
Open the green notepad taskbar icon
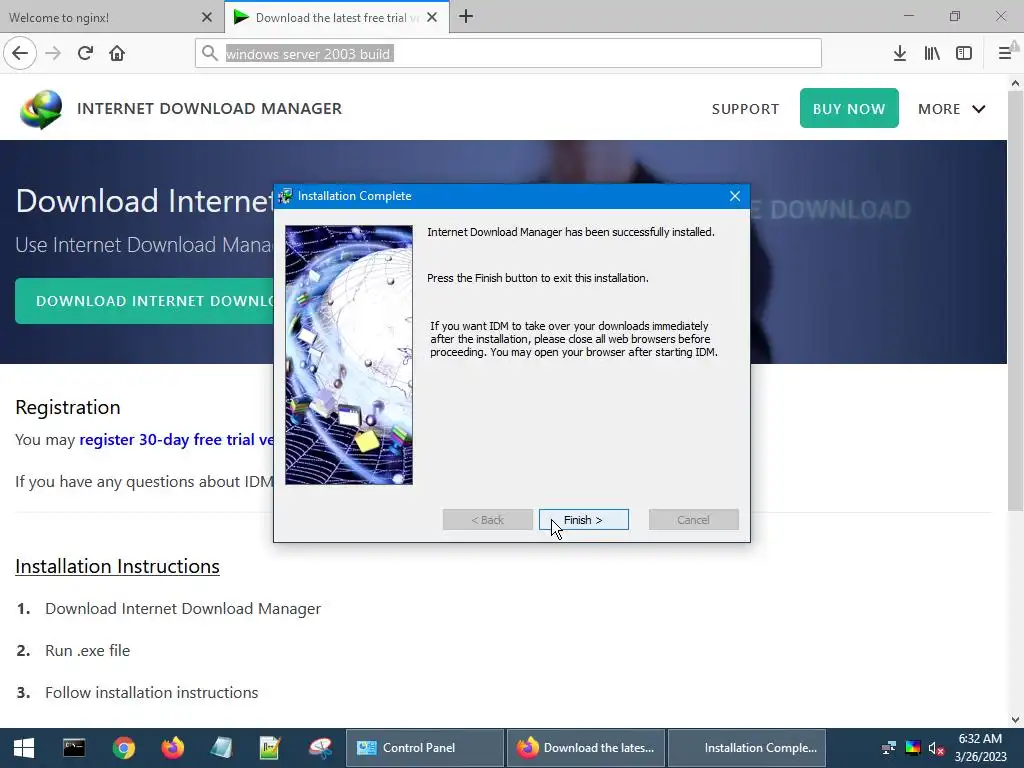[x=270, y=748]
